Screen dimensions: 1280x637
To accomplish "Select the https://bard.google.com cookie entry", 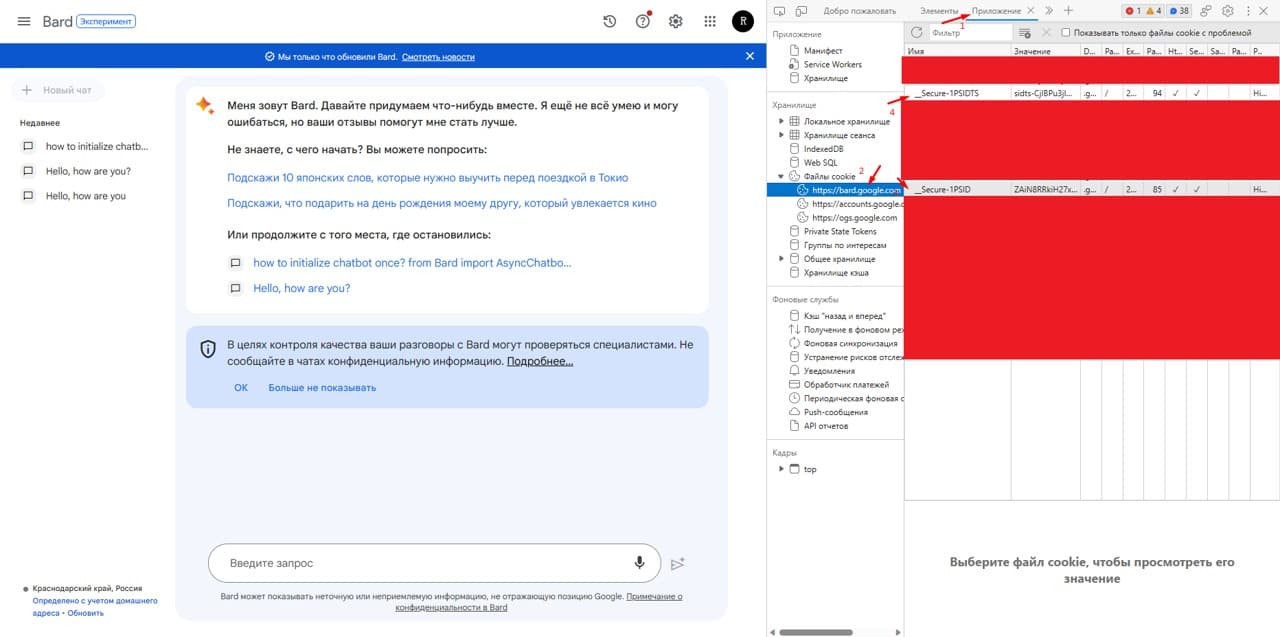I will click(x=856, y=190).
